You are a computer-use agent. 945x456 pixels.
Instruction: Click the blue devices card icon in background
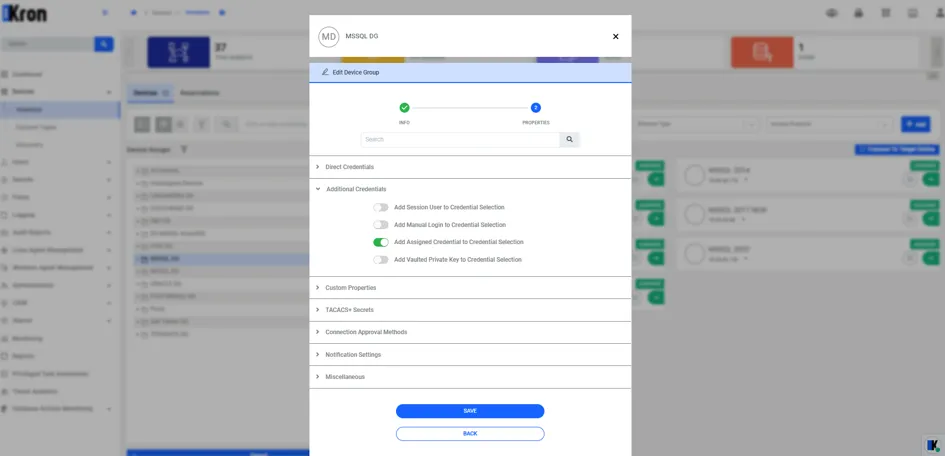click(178, 52)
